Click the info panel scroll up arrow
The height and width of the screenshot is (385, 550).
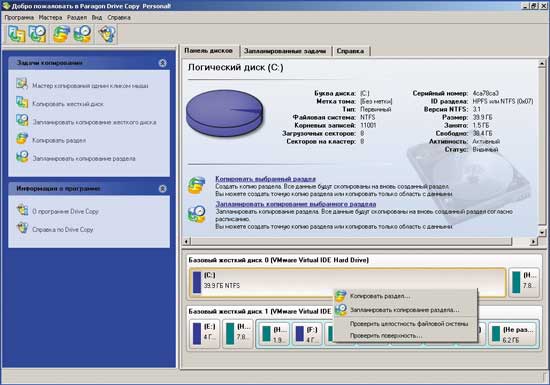tap(542, 63)
